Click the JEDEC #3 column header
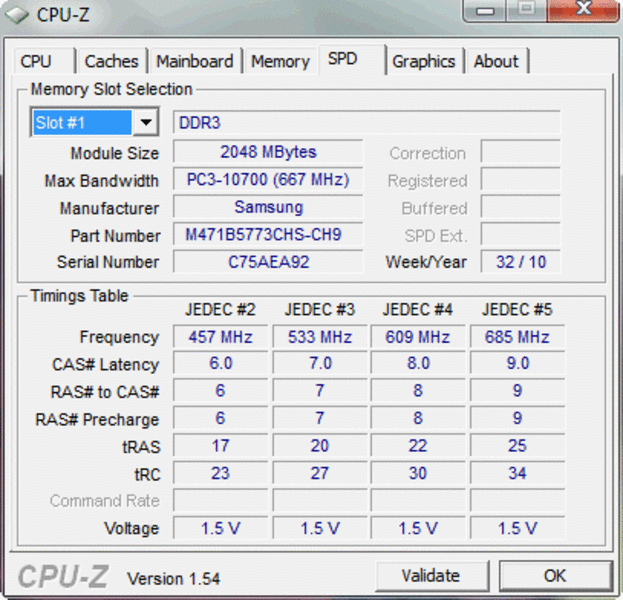 click(x=319, y=310)
